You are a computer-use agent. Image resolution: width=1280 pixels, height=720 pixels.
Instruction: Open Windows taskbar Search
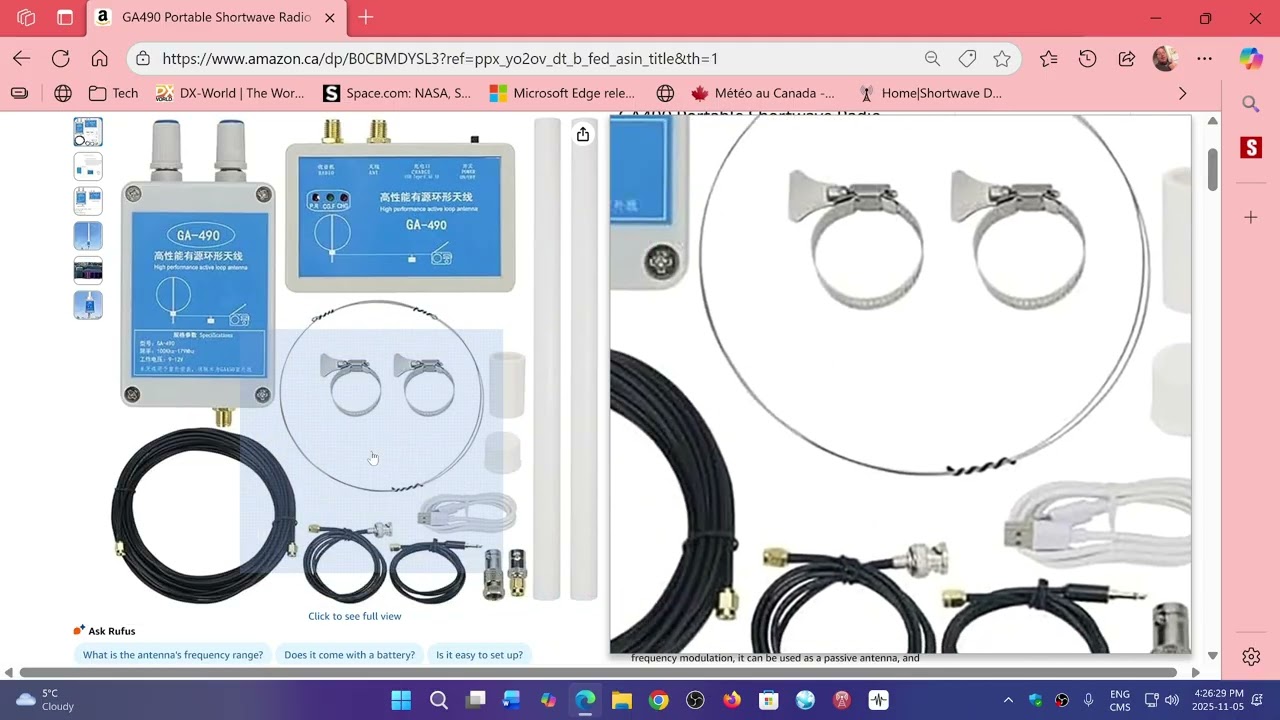click(438, 700)
